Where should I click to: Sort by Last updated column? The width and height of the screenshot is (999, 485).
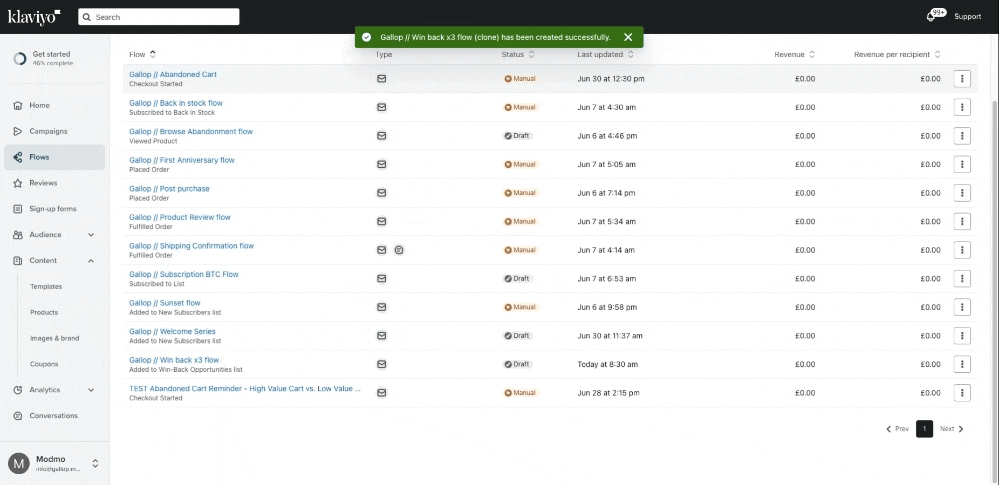coord(605,54)
